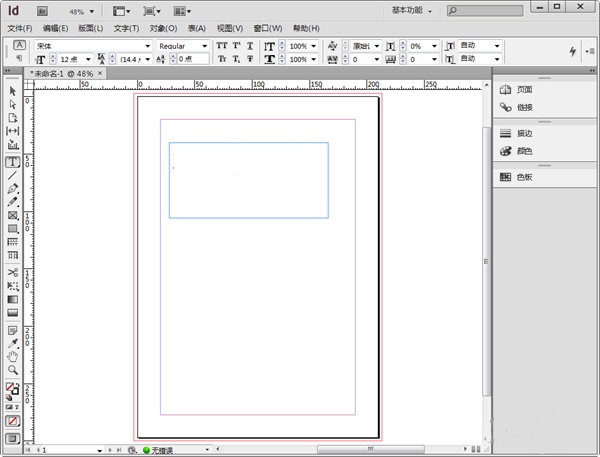Pick the Scissors tool
The height and width of the screenshot is (457, 600).
click(x=13, y=271)
